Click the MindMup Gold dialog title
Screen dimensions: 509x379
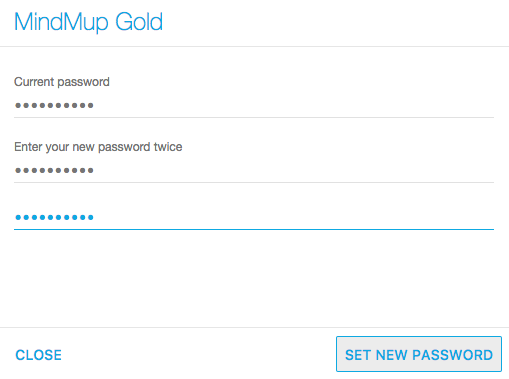tap(88, 22)
